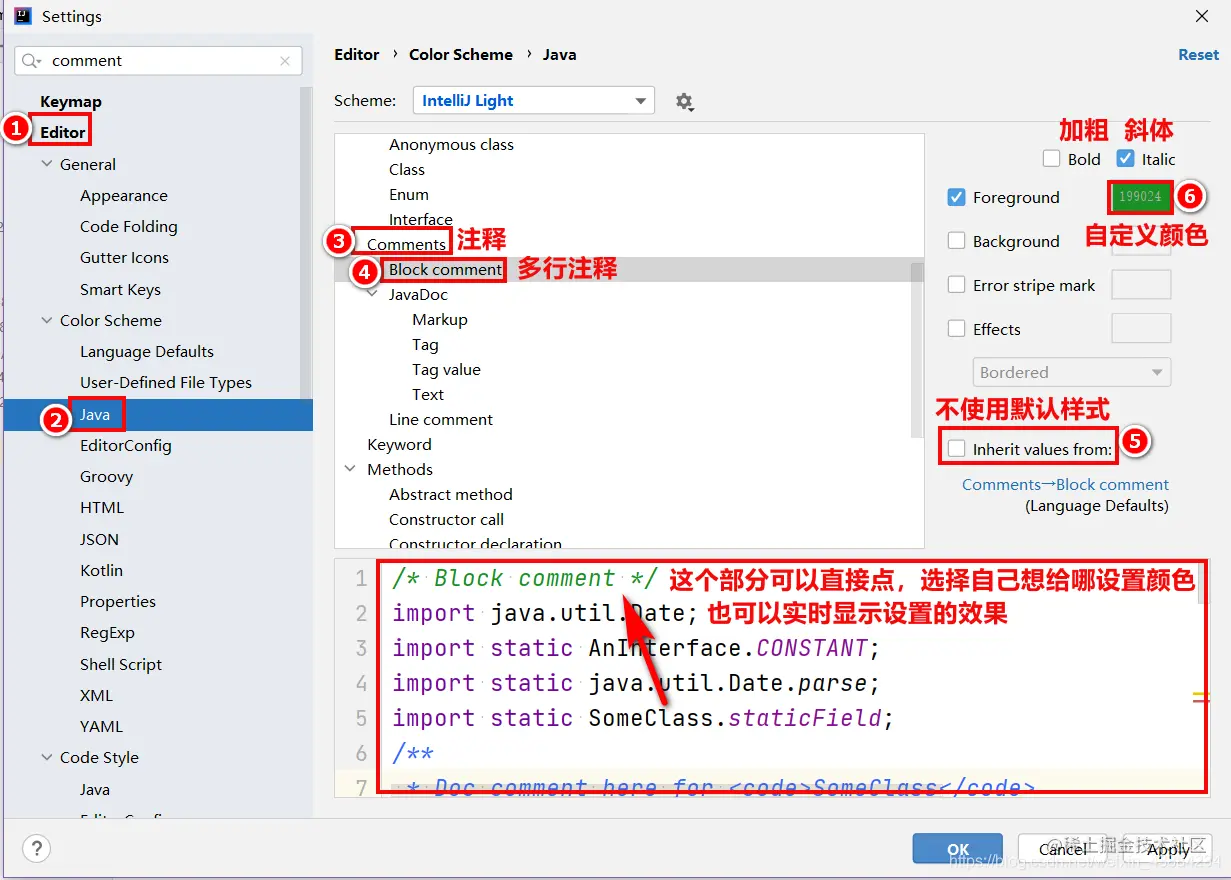Click the Reset link
This screenshot has height=880, width=1231.
click(1198, 55)
